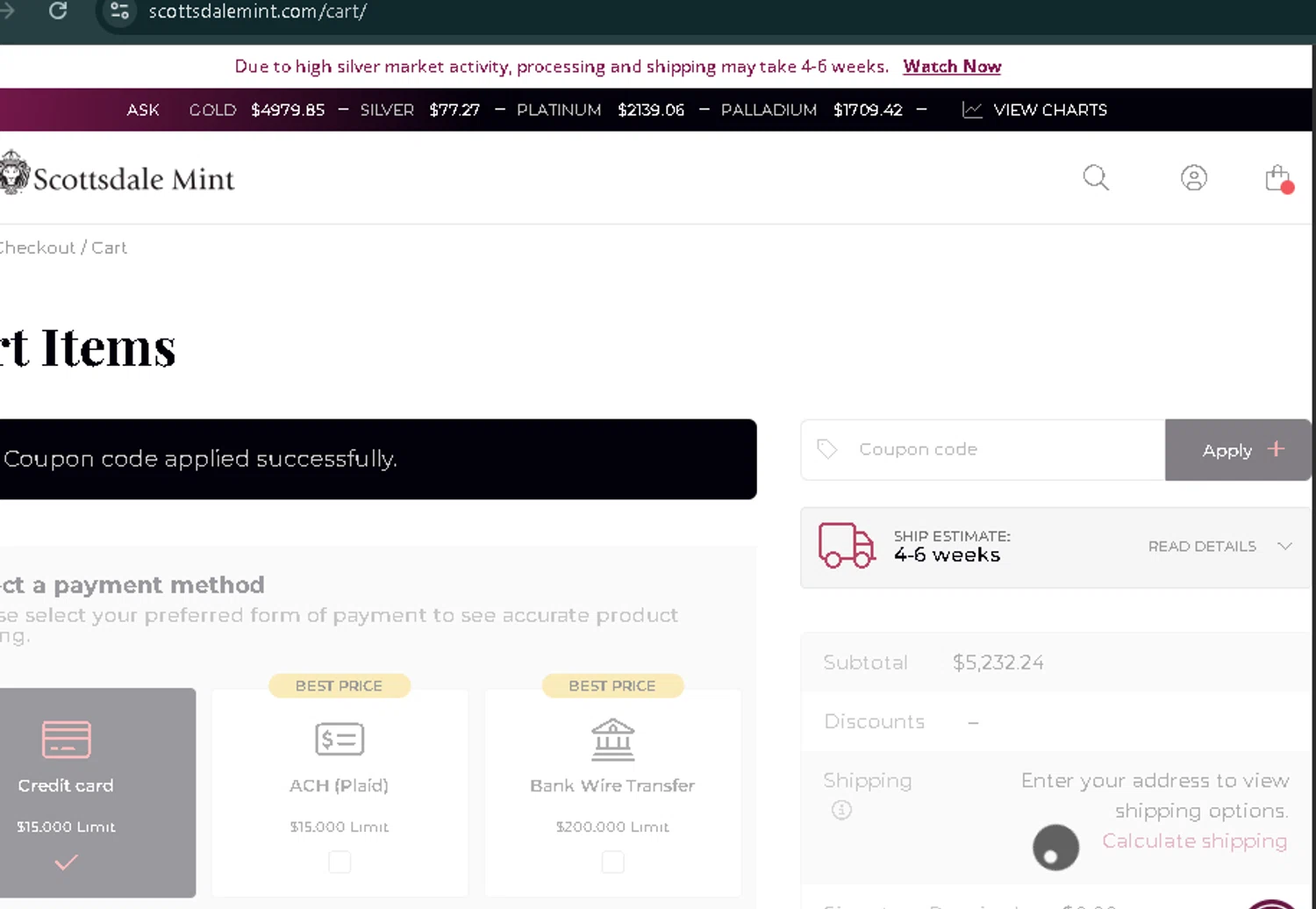Click the $200.000 Limit text
Image resolution: width=1316 pixels, height=909 pixels.
pyautogui.click(x=612, y=827)
